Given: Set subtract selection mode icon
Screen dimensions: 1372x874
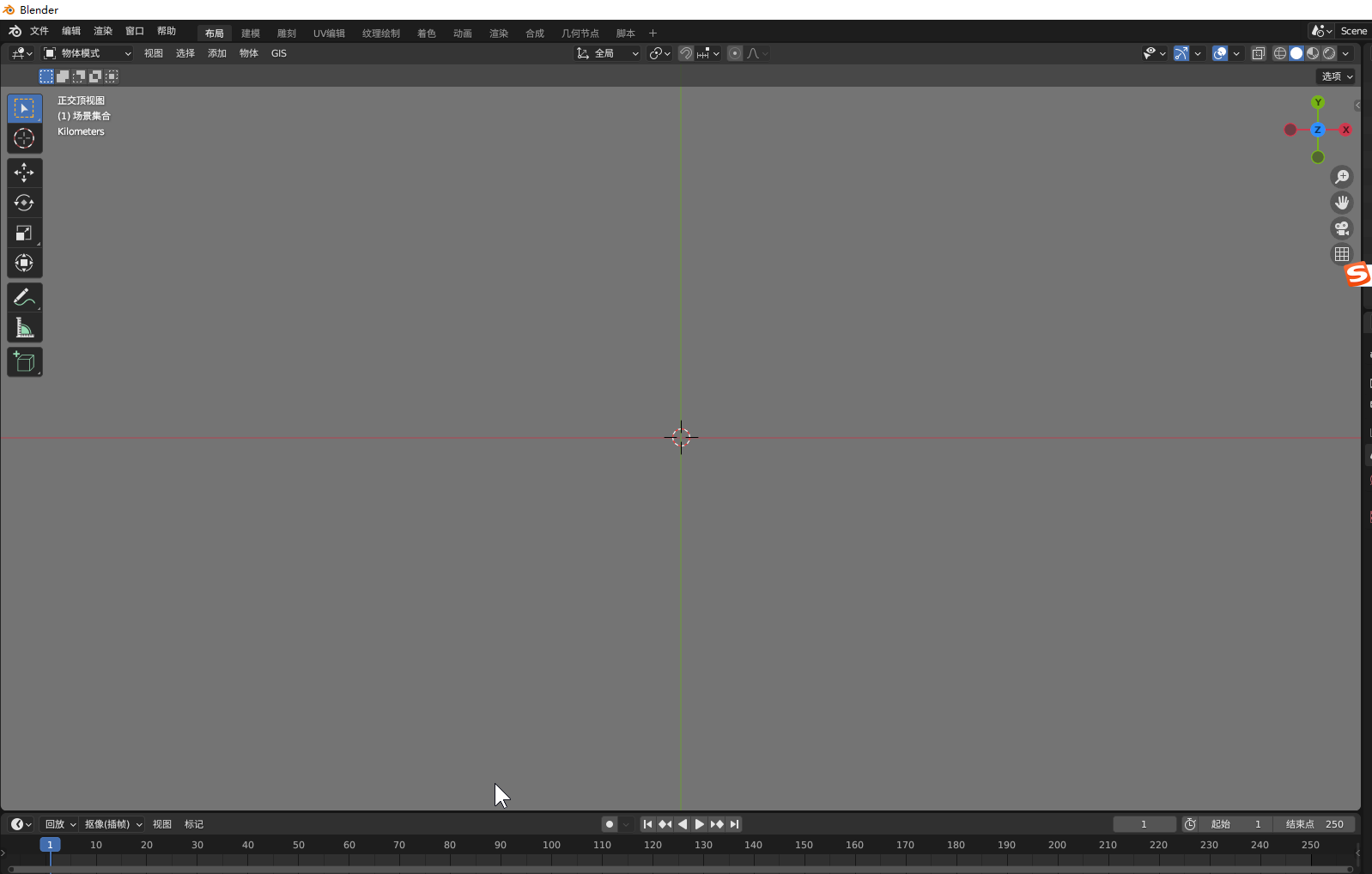Looking at the screenshot, I should [79, 76].
